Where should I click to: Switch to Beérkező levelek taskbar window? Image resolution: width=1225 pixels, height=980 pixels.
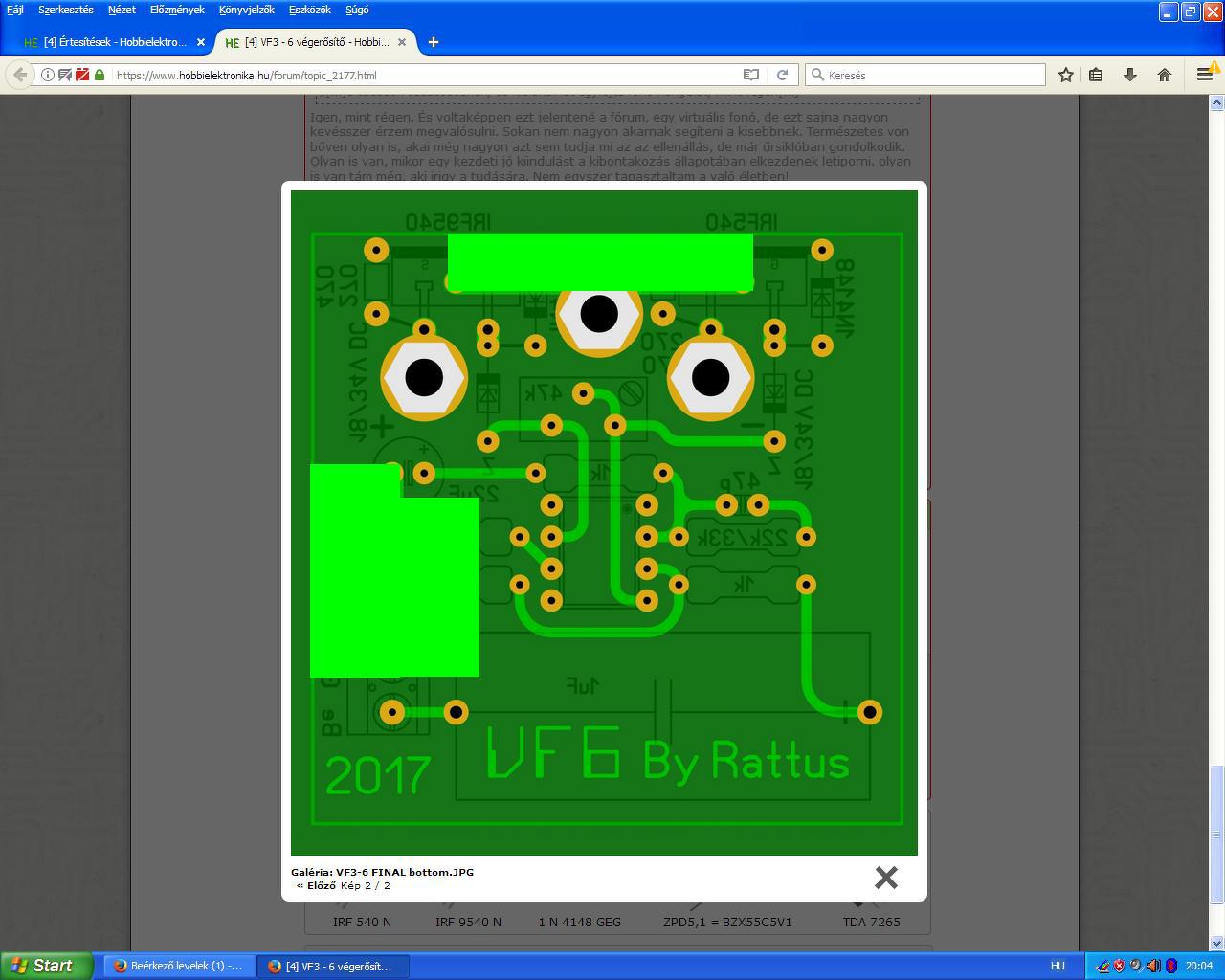tap(179, 966)
